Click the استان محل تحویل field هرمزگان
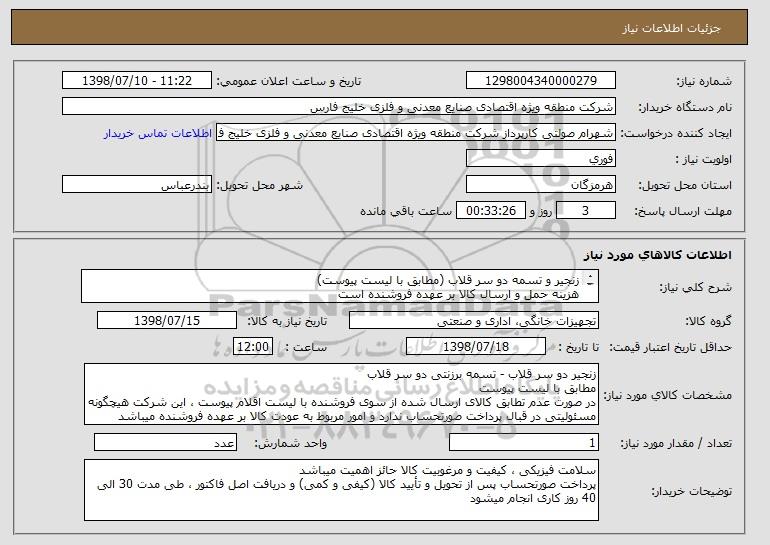The height and width of the screenshot is (545, 770). click(541, 185)
